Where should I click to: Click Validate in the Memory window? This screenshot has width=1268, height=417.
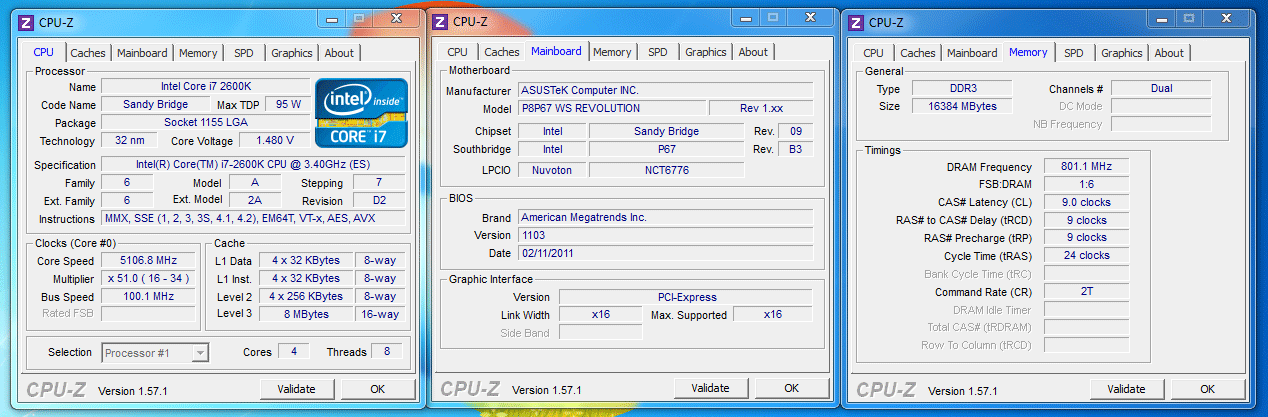click(1126, 389)
